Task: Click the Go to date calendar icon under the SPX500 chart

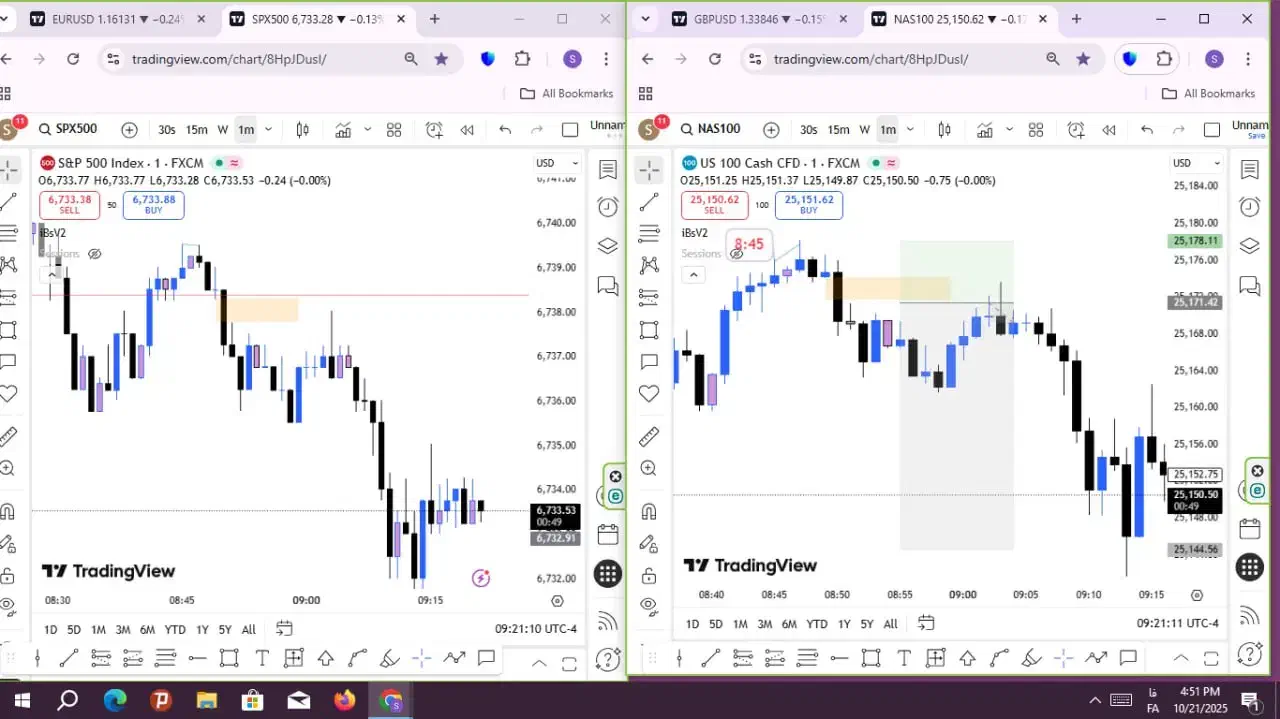Action: pos(284,628)
